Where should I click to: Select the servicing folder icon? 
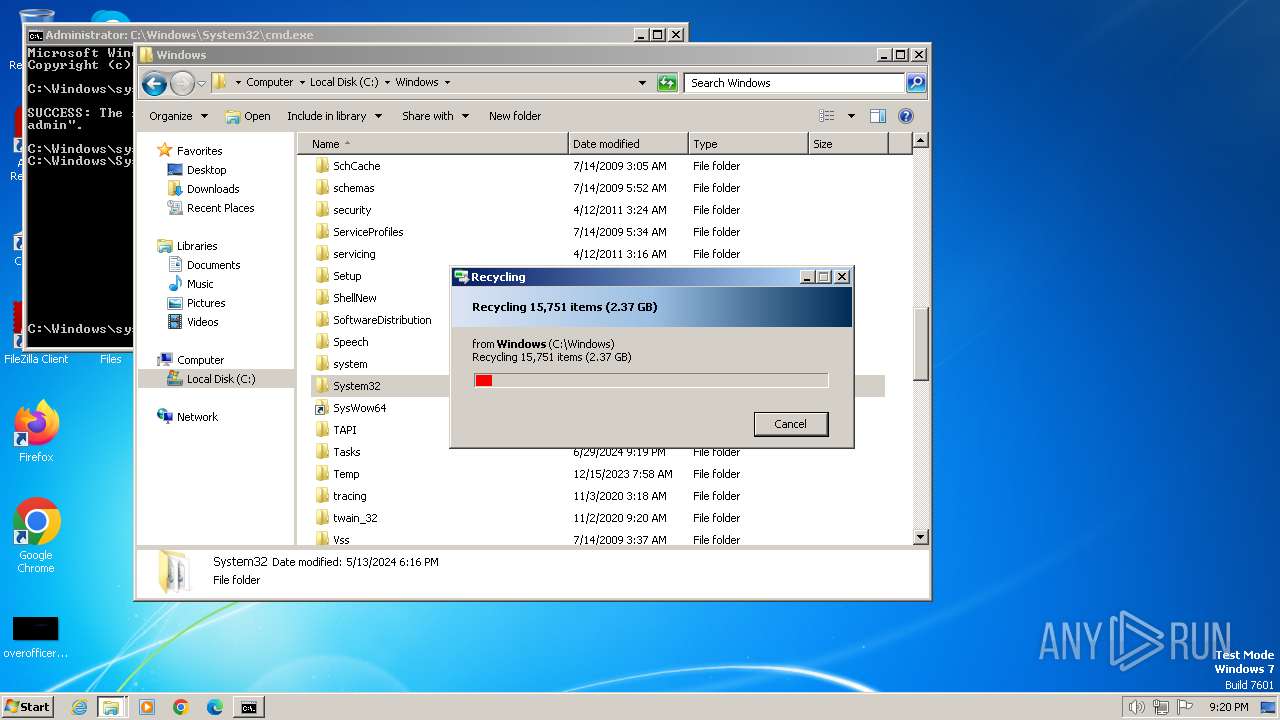pyautogui.click(x=322, y=254)
